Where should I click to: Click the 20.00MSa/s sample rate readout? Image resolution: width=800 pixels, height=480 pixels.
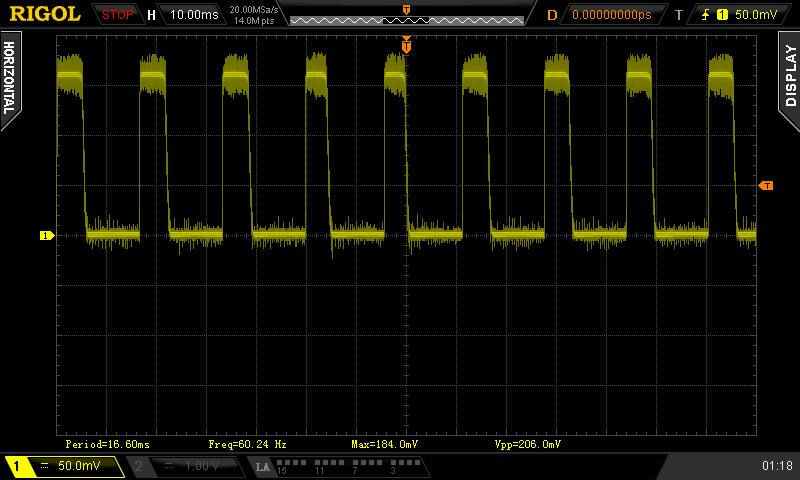click(x=254, y=9)
